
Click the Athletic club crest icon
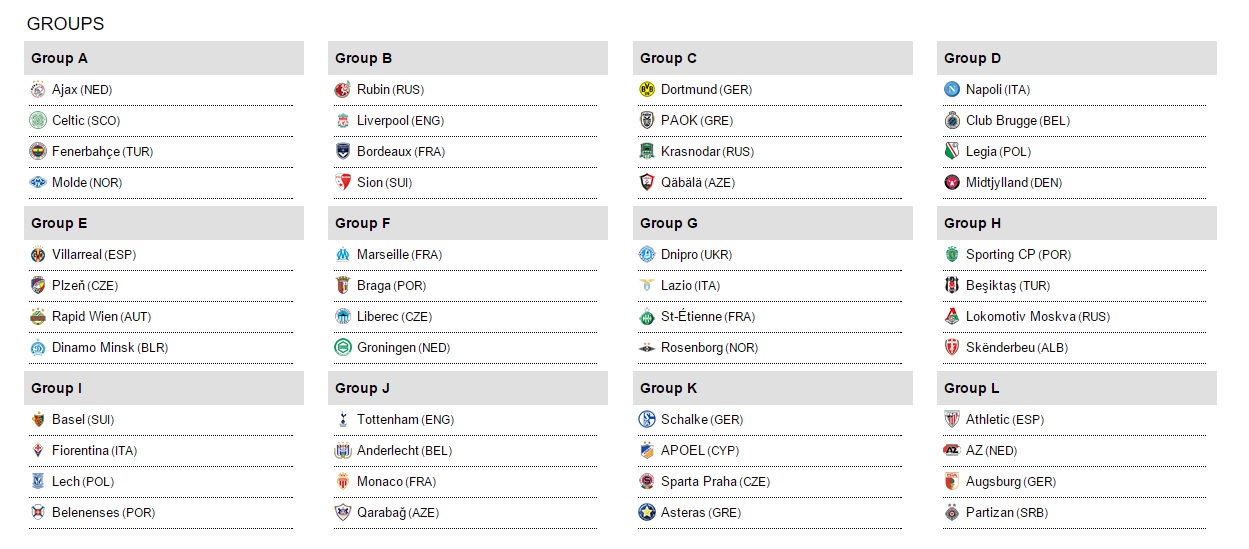click(x=951, y=420)
